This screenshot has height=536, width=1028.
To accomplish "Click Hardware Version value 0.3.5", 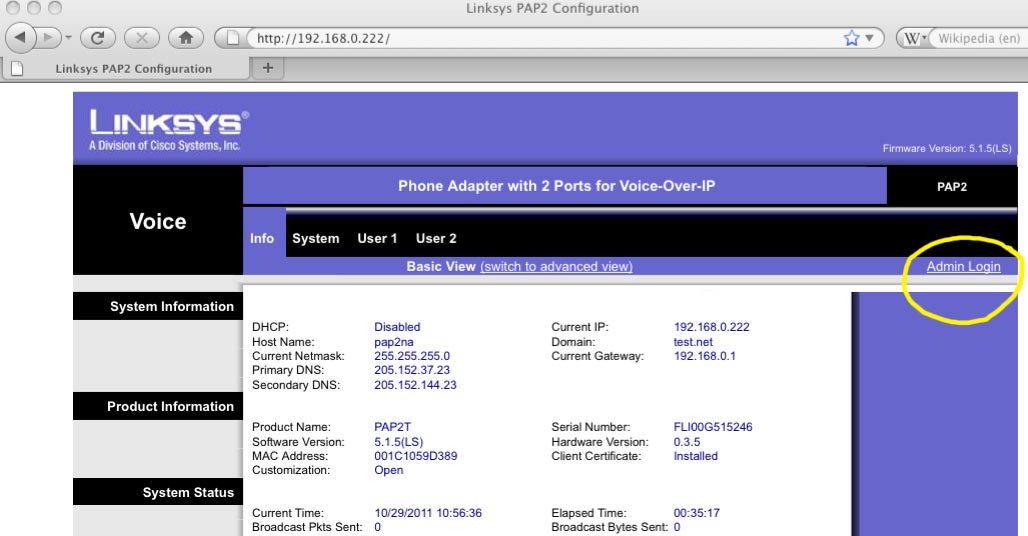I will [x=686, y=442].
